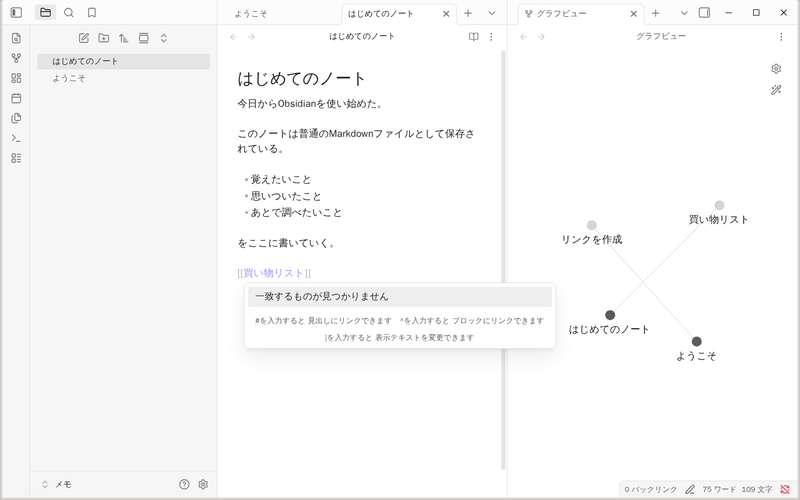The image size is (800, 500).
Task: Navigate forward in graph view pane
Action: 541,37
